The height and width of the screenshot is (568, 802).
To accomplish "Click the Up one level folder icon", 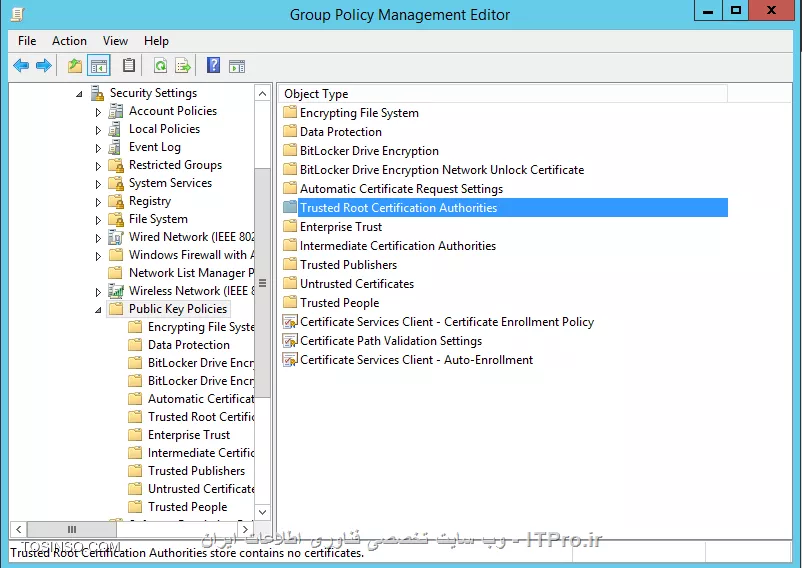I will pyautogui.click(x=75, y=65).
